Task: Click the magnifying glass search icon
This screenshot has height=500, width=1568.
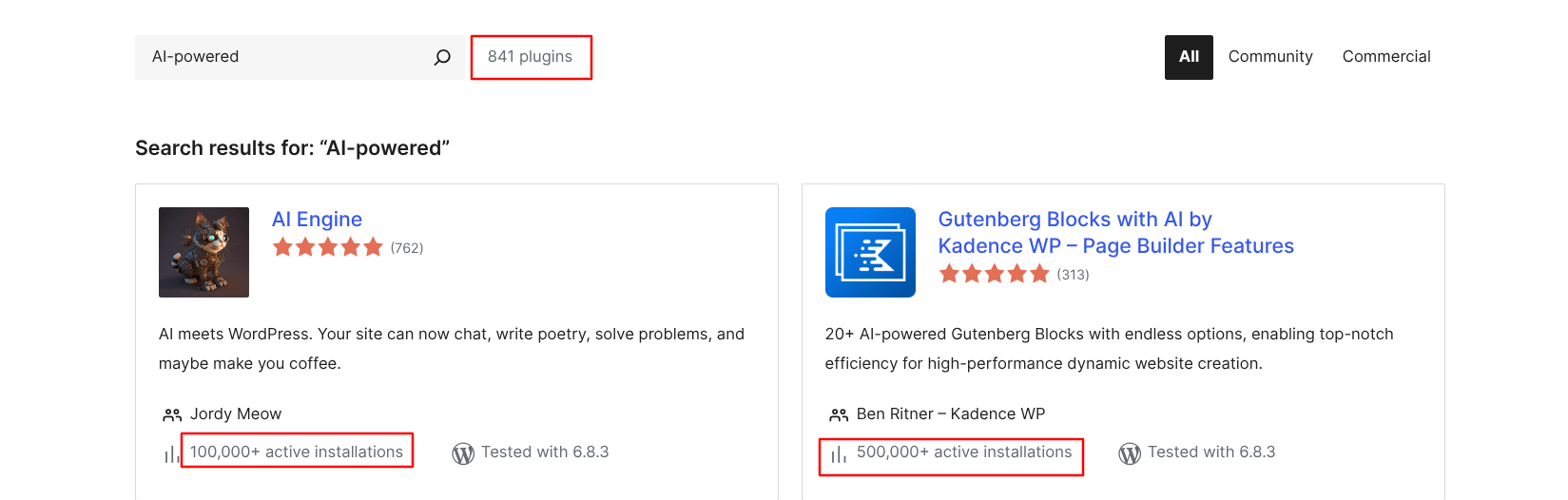Action: click(442, 57)
